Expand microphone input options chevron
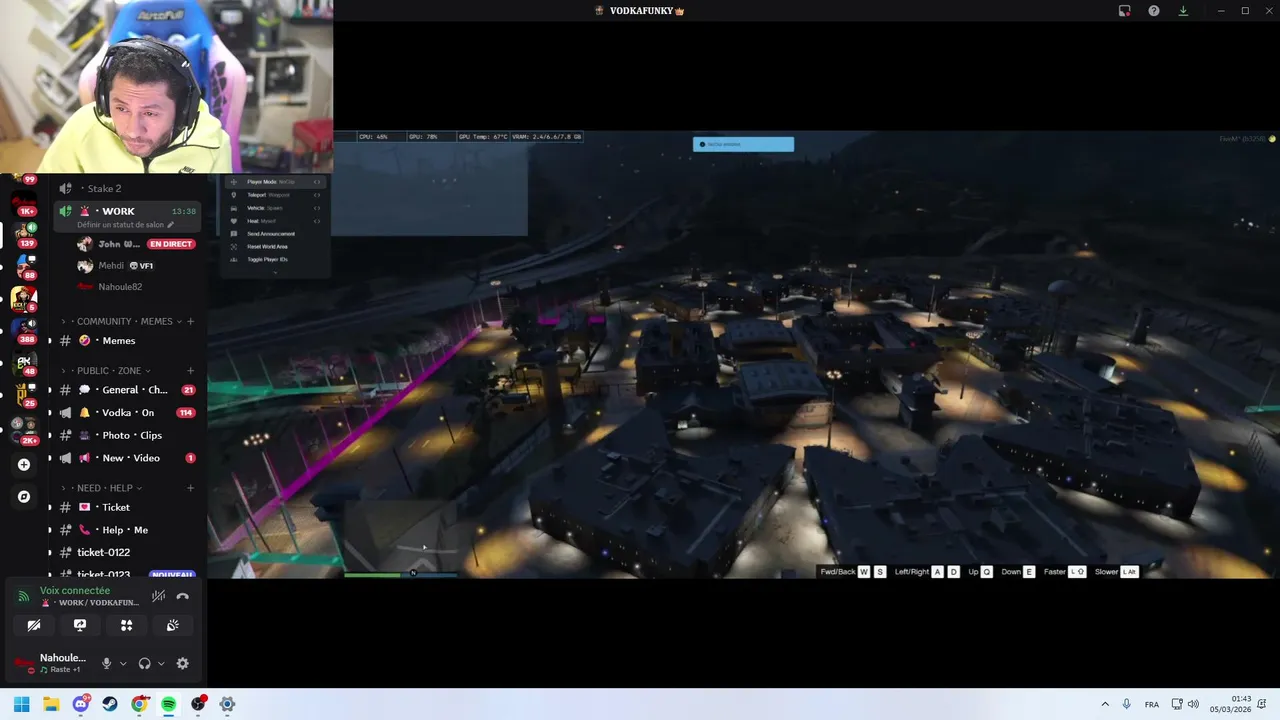 click(x=123, y=663)
